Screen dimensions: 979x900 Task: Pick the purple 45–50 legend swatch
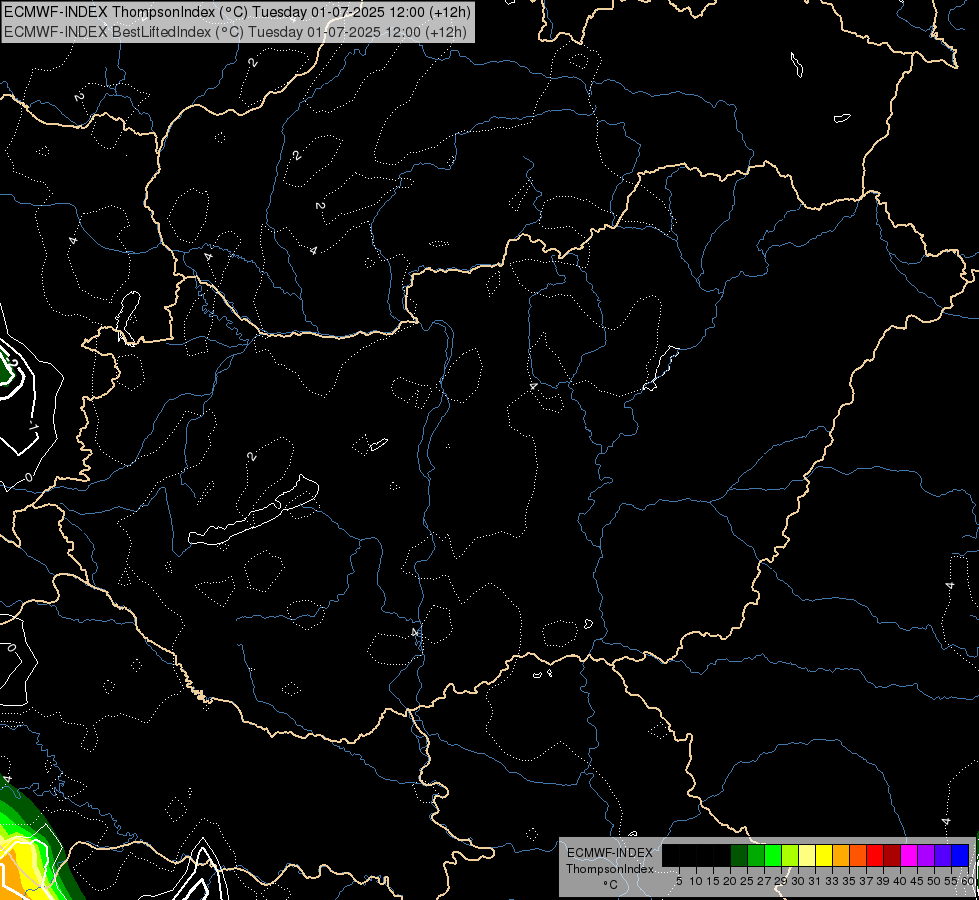[926, 855]
